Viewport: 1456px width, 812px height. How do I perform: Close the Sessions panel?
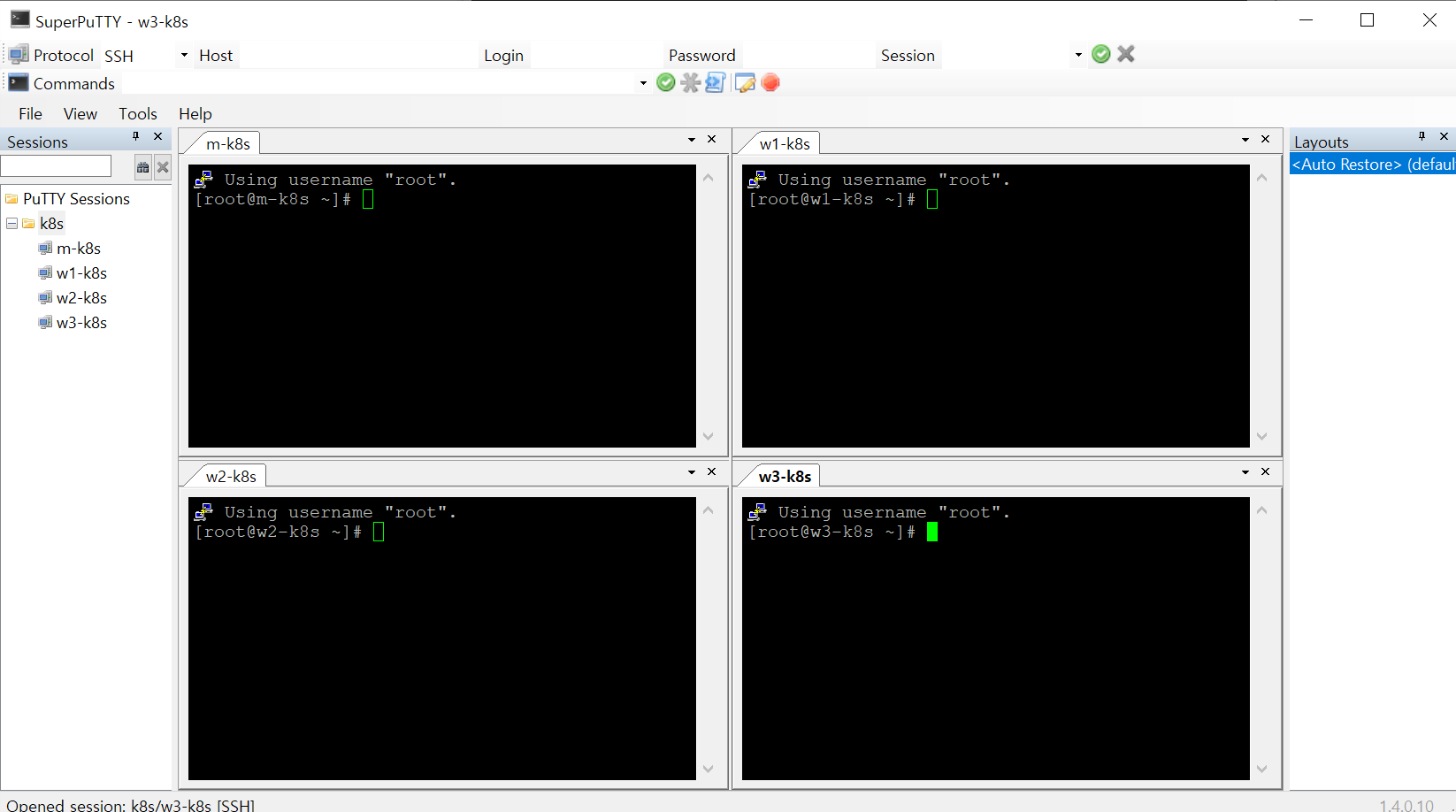pyautogui.click(x=158, y=136)
